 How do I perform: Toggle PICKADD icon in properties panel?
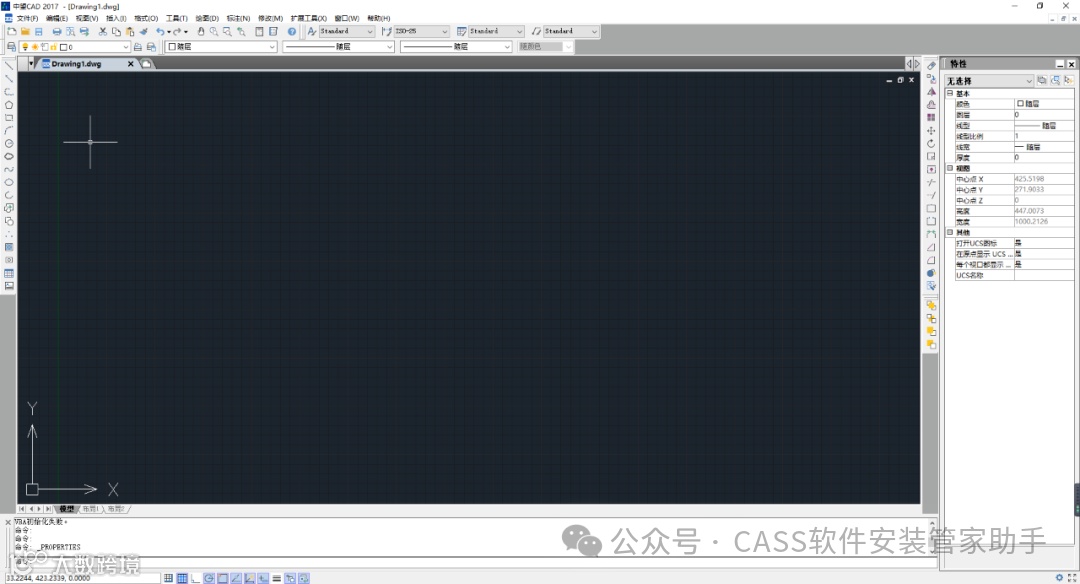[1042, 81]
